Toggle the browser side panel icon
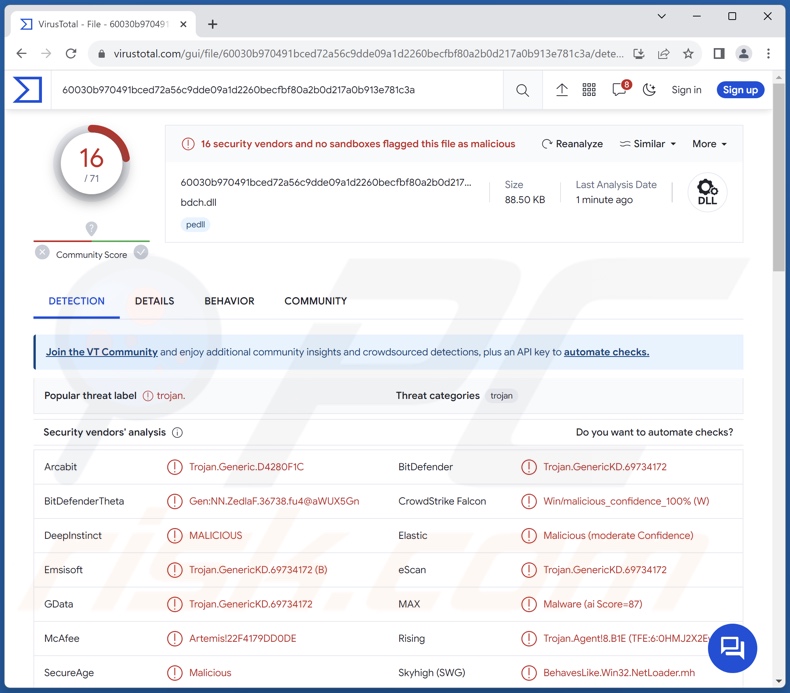The width and height of the screenshot is (790, 693). [719, 53]
